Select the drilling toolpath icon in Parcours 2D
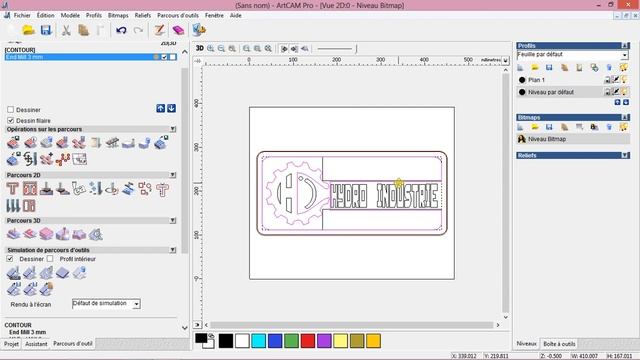Image resolution: width=640 pixels, height=360 pixels. pyautogui.click(x=95, y=189)
